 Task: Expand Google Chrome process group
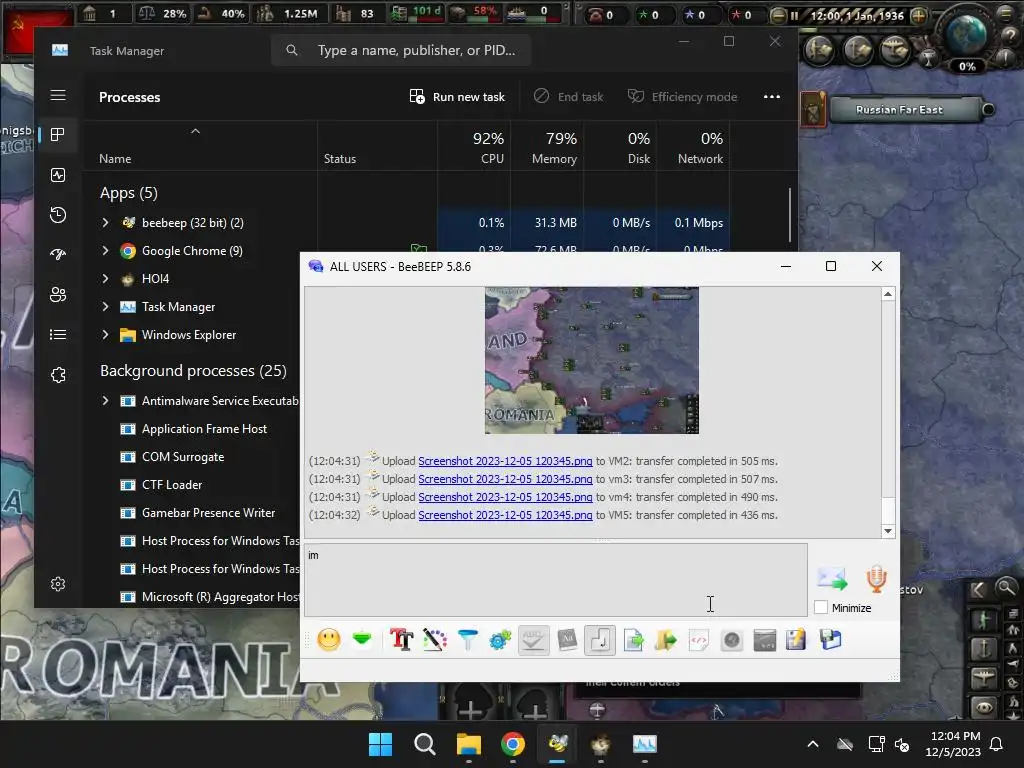[x=105, y=251]
